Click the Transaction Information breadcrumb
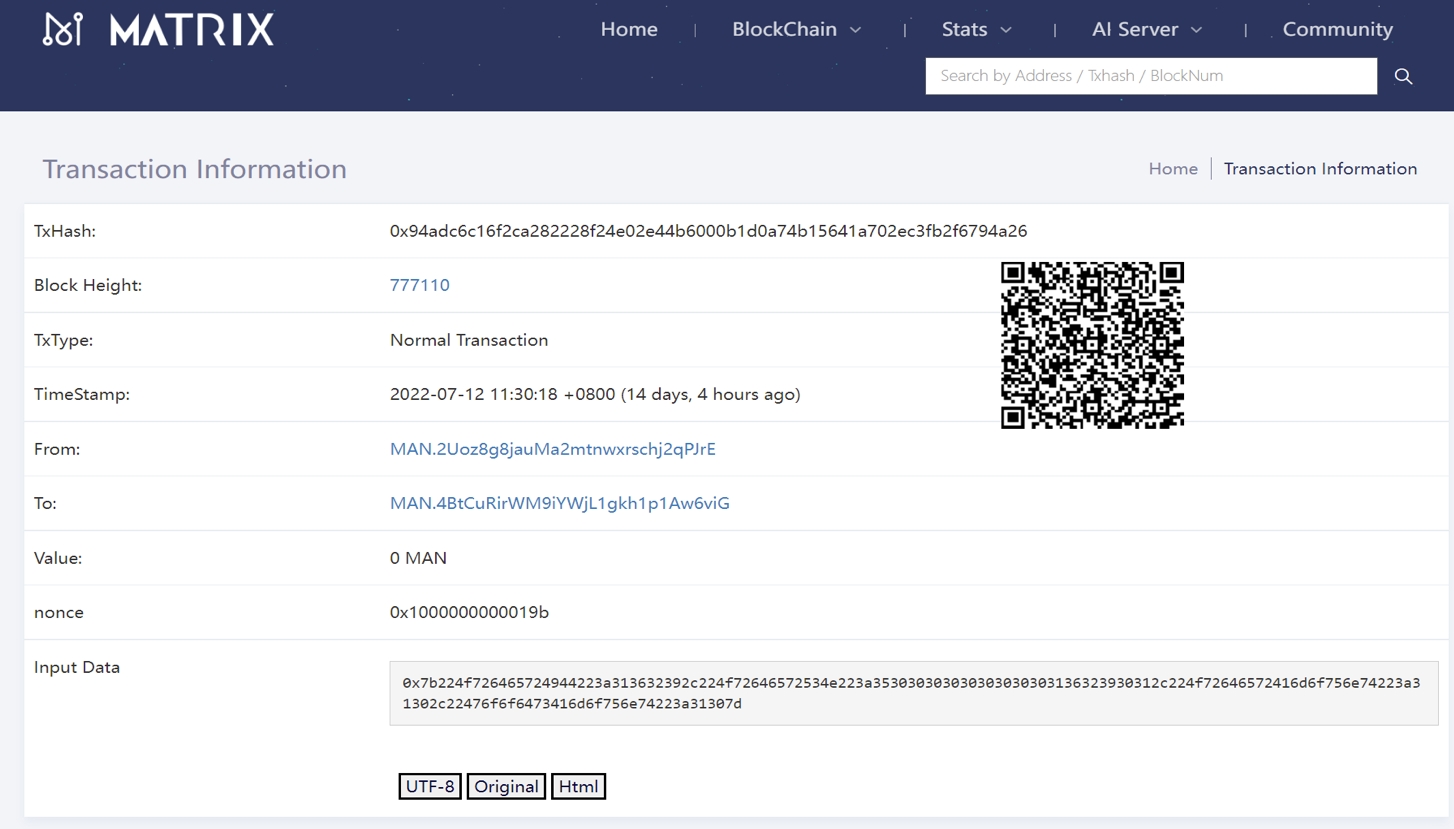Viewport: 1454px width, 829px height. coord(1320,168)
